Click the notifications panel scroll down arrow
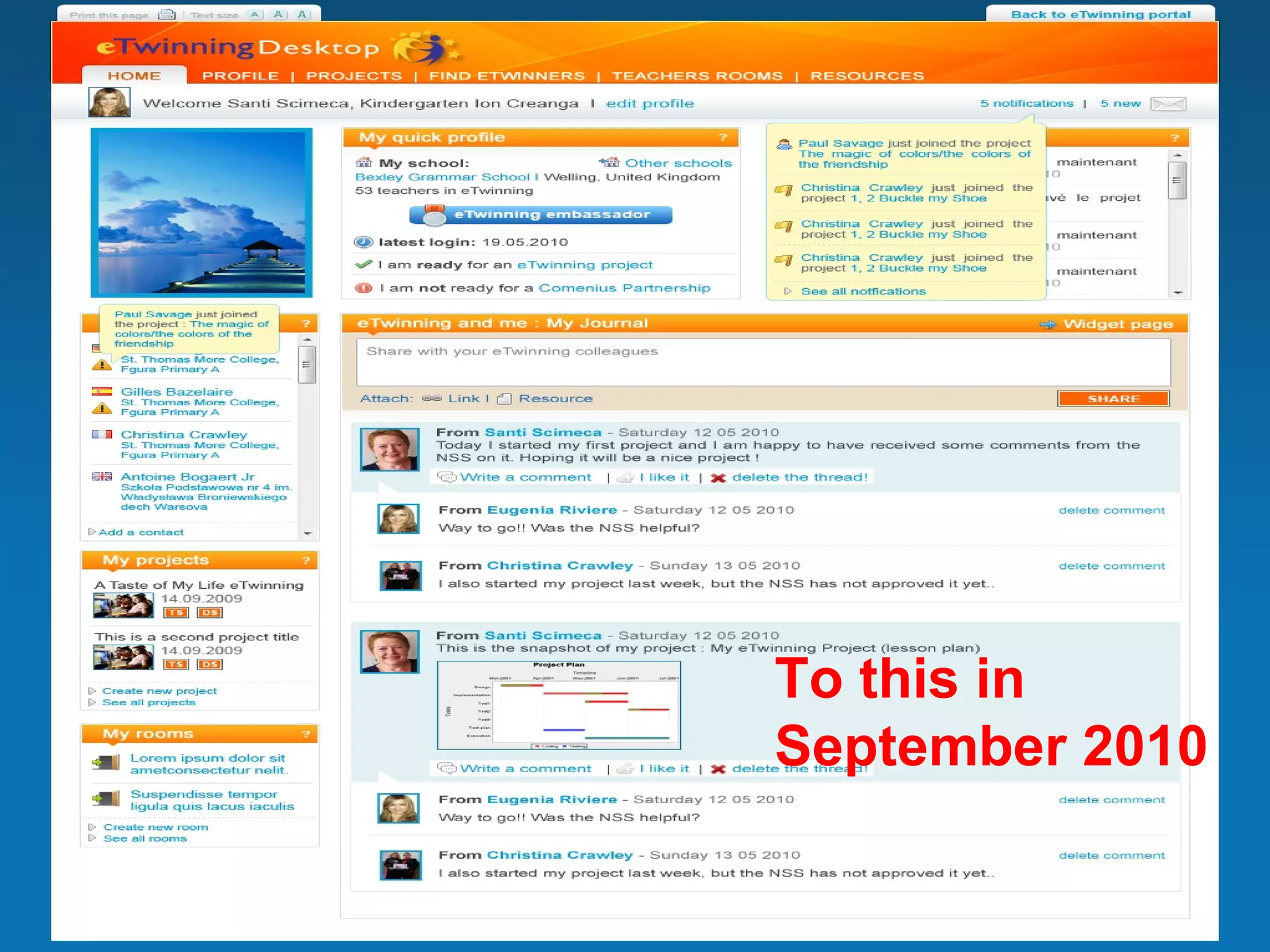 point(1178,293)
